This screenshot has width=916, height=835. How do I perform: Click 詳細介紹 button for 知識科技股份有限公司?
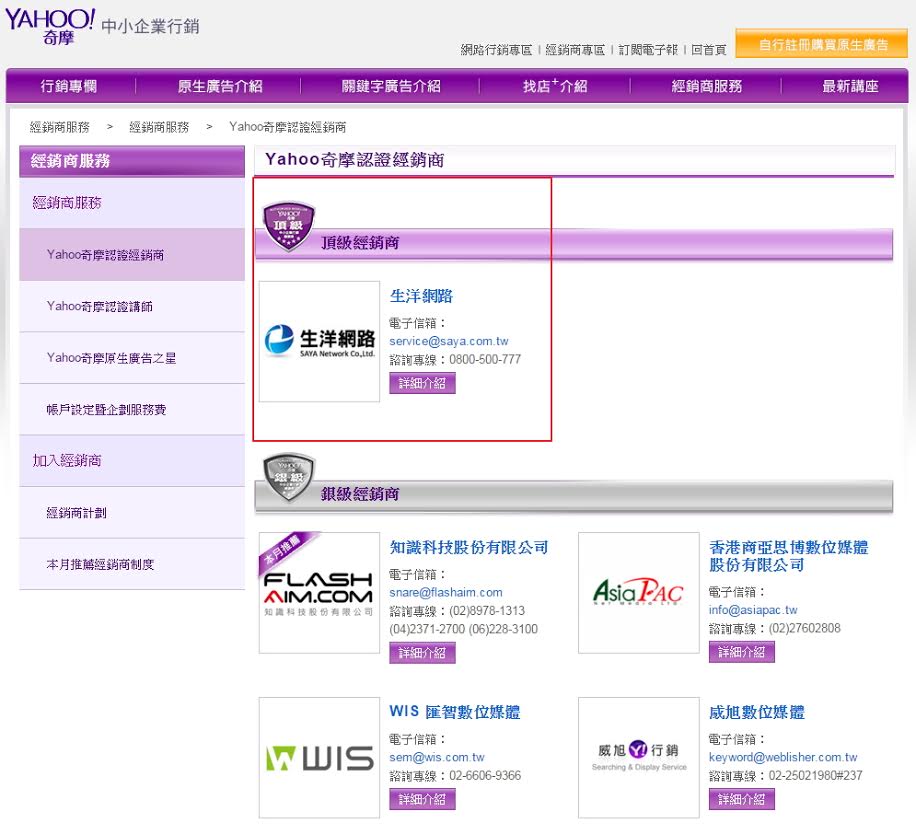pyautogui.click(x=422, y=653)
